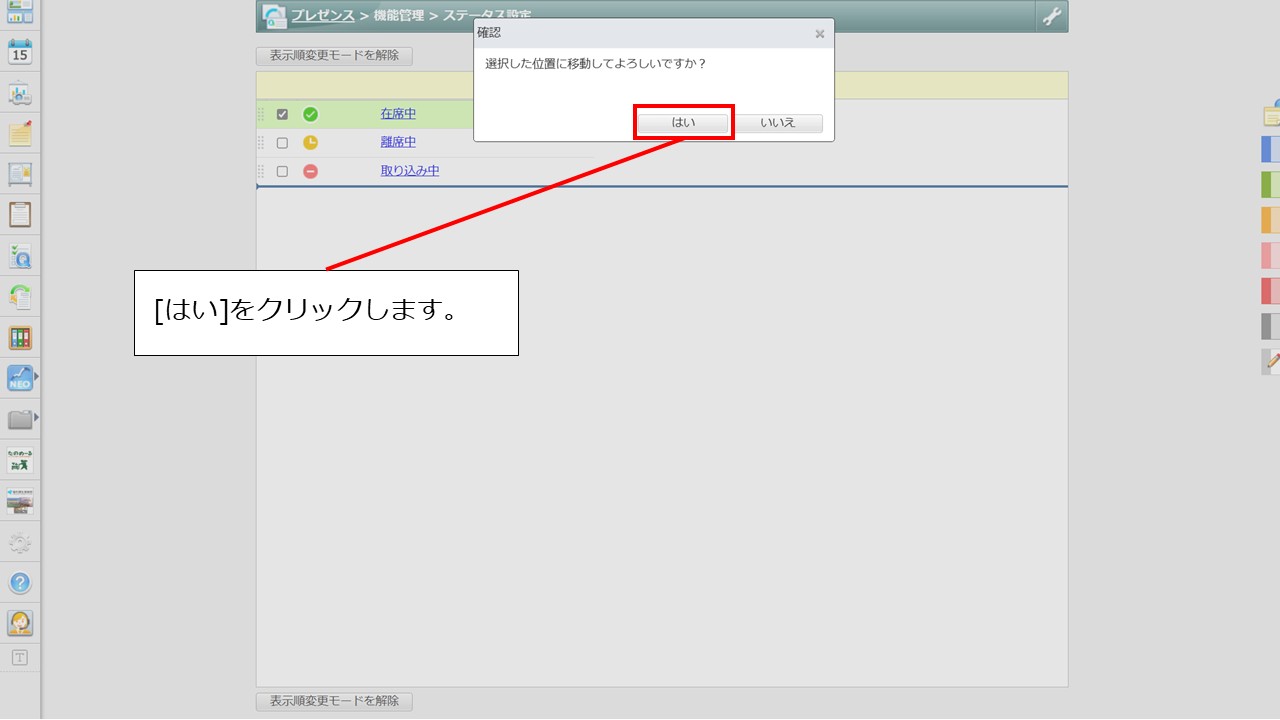Open the 機能管理 breadcrumb entry
This screenshot has width=1280, height=720.
398,16
